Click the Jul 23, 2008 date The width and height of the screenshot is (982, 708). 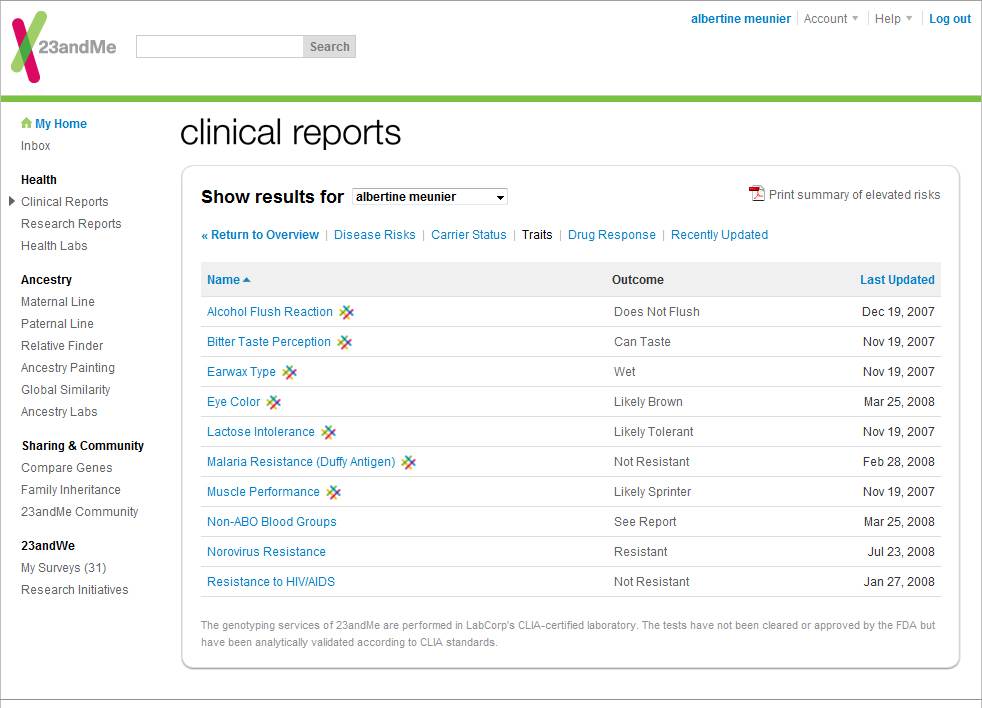(901, 553)
